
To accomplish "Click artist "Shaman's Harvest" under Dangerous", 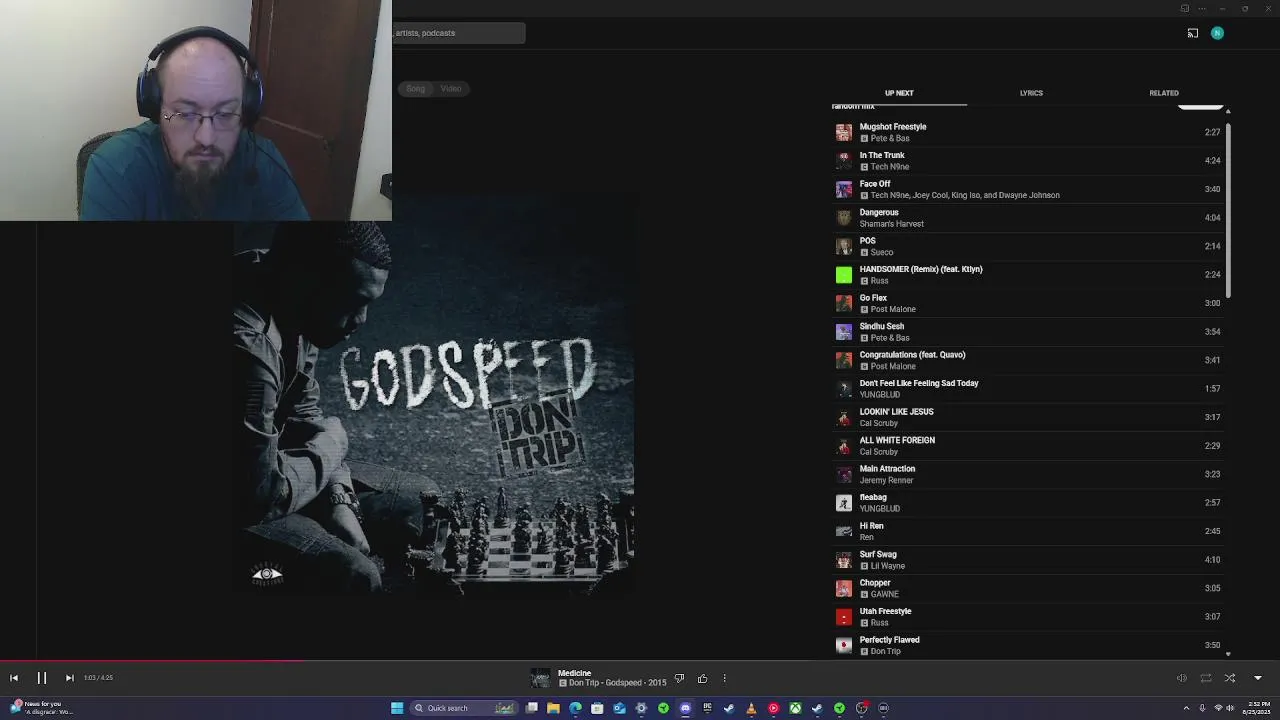I will pyautogui.click(x=891, y=224).
